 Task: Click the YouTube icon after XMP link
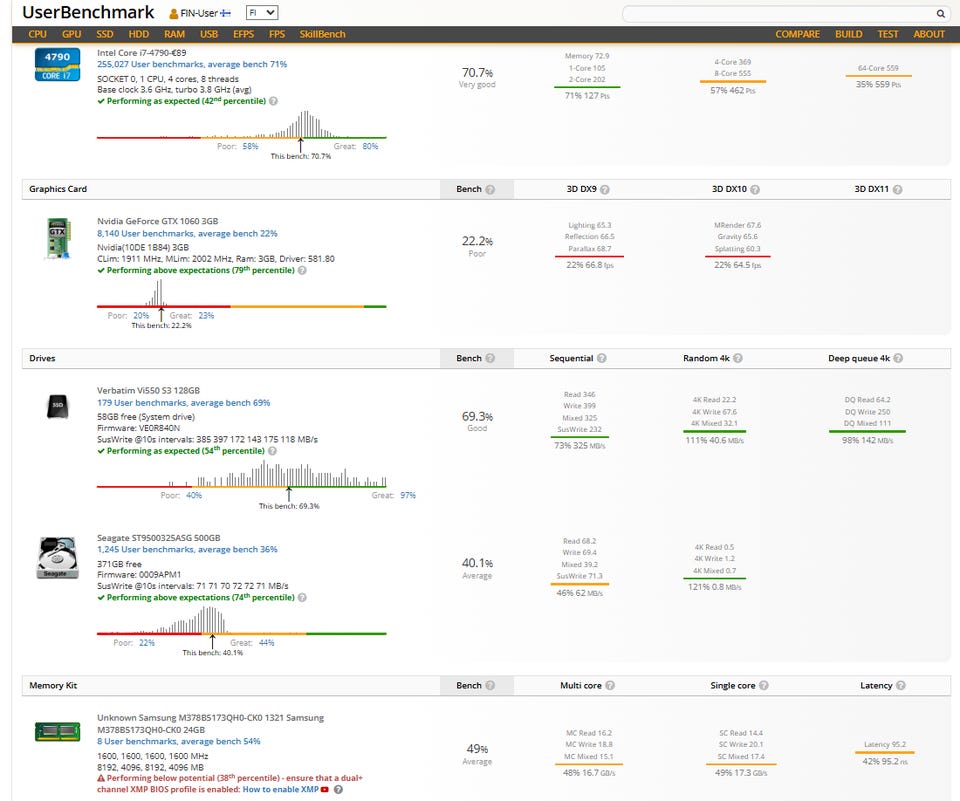324,789
